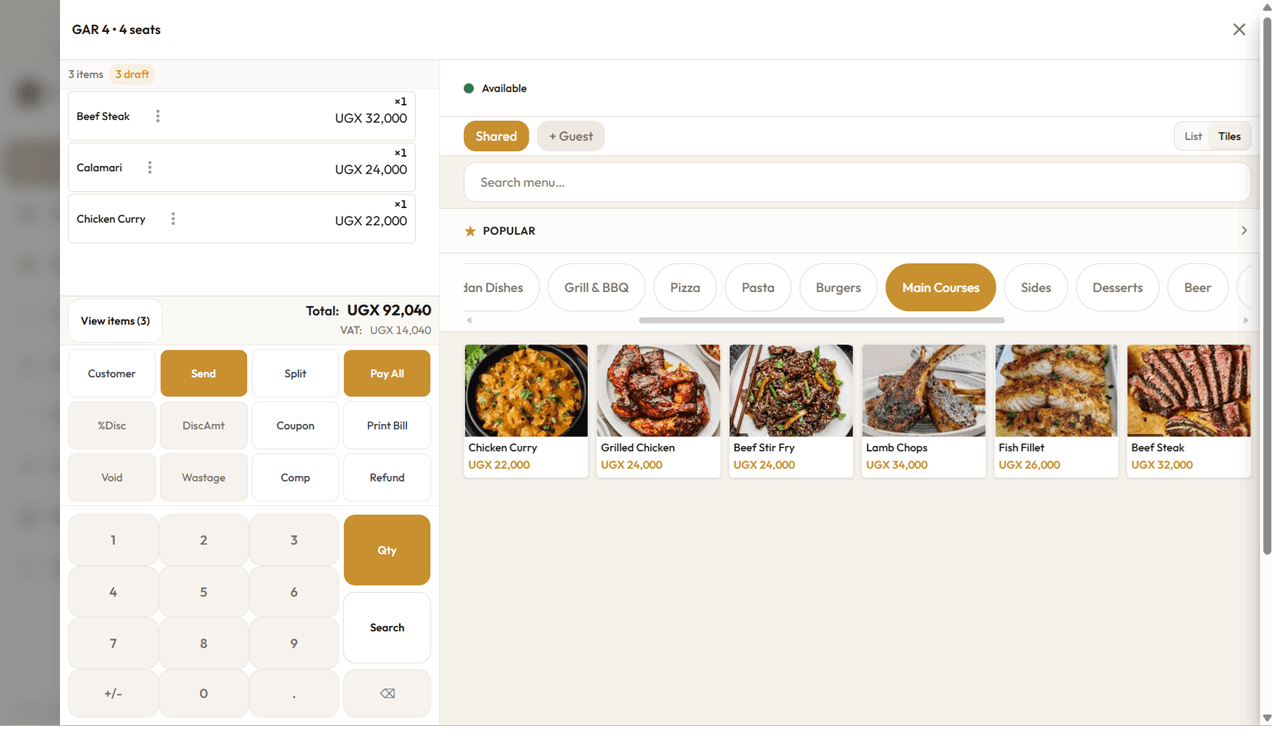Click the DiscAmt button
The height and width of the screenshot is (753, 1284).
(x=203, y=425)
